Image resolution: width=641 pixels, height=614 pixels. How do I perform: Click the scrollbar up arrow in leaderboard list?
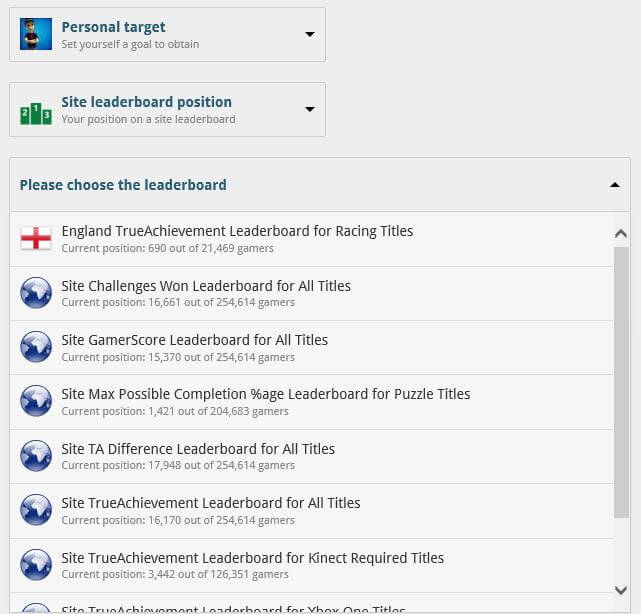pyautogui.click(x=621, y=233)
